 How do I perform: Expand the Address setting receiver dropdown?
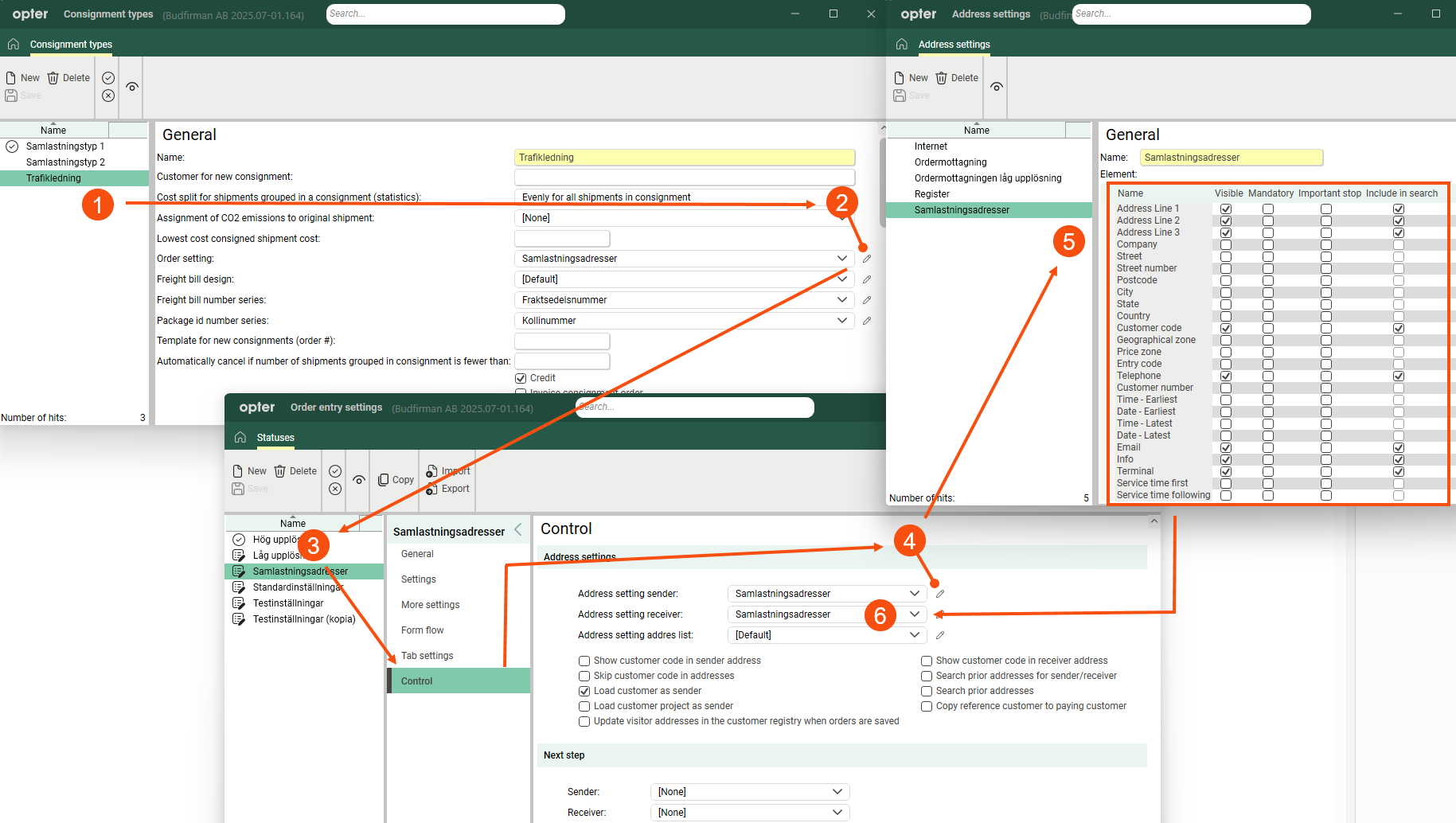coord(915,614)
